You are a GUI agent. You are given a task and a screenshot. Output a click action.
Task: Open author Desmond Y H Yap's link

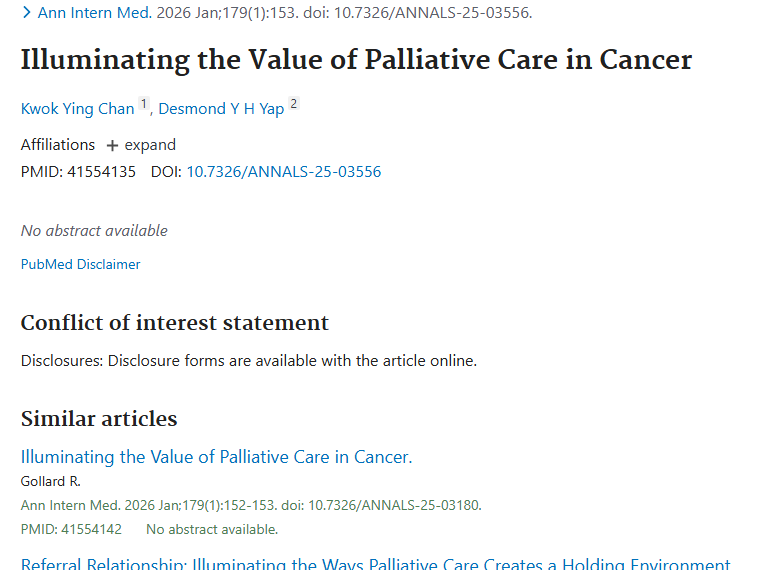221,109
